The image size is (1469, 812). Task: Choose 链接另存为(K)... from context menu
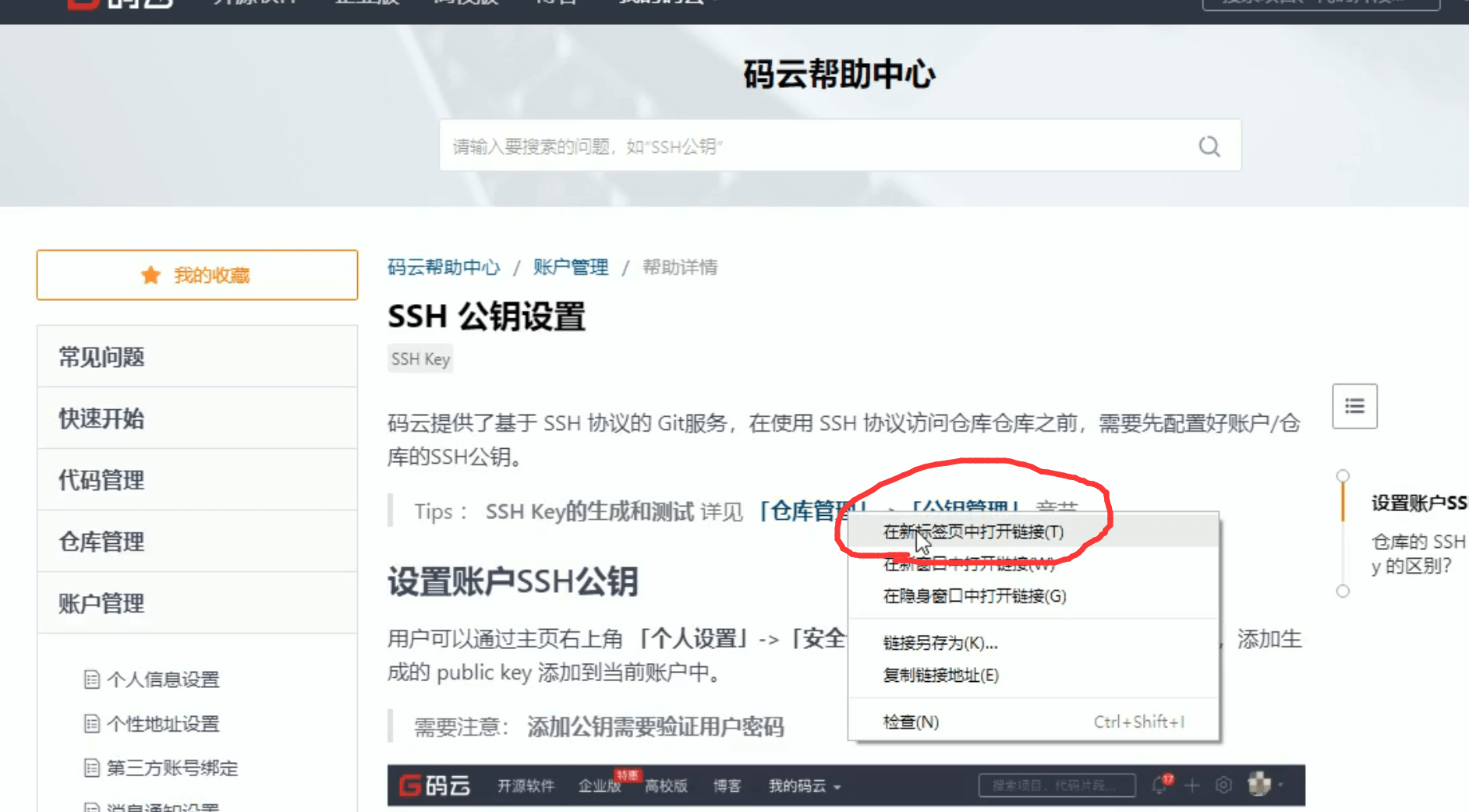pos(1034,643)
